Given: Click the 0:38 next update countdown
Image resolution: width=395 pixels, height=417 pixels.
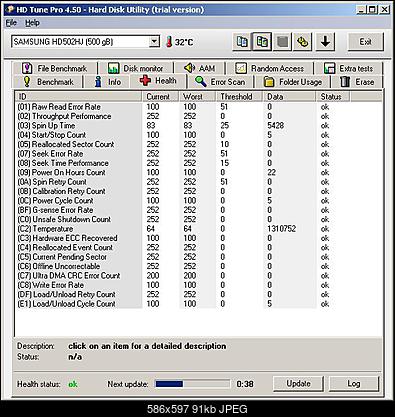Looking at the screenshot, I should pos(245,384).
